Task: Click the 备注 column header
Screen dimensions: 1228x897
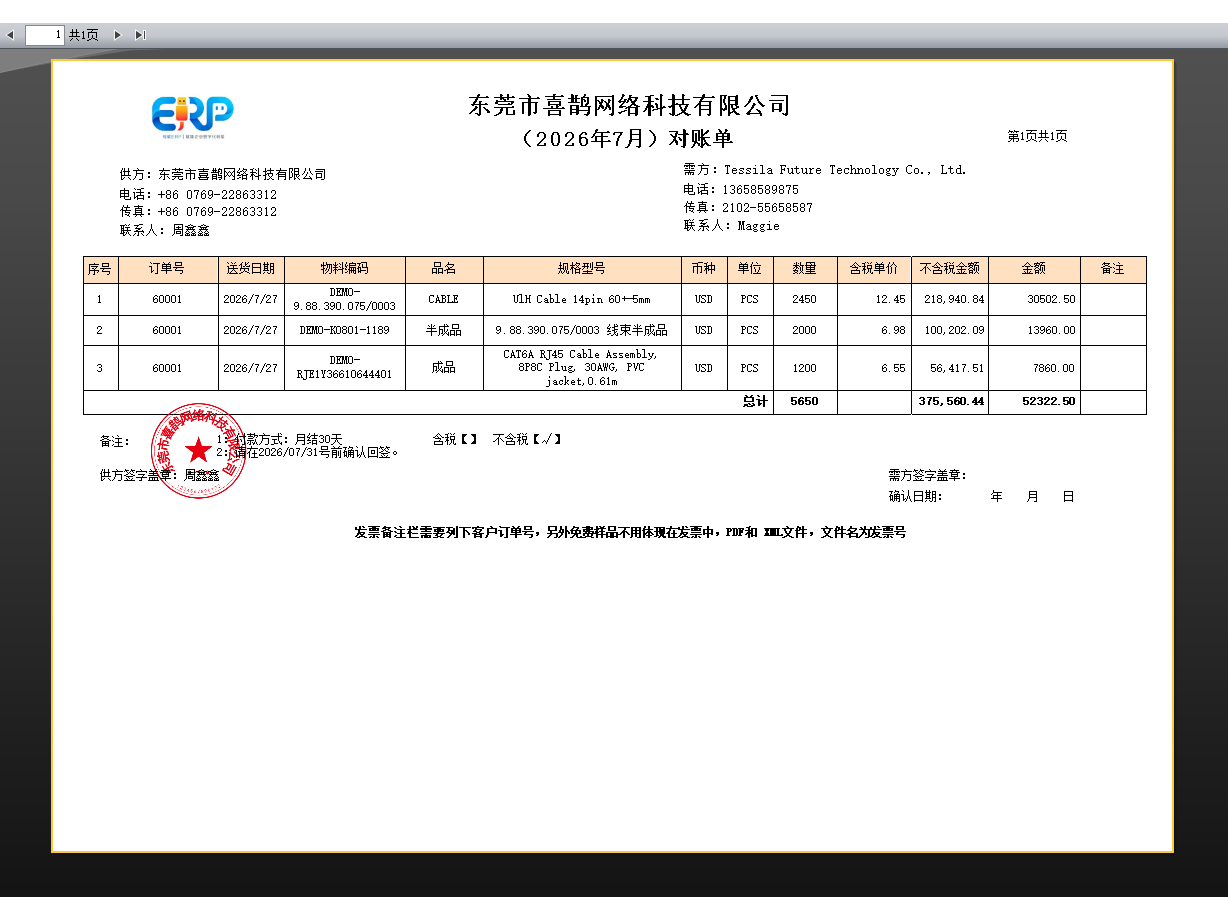Action: pos(1113,269)
